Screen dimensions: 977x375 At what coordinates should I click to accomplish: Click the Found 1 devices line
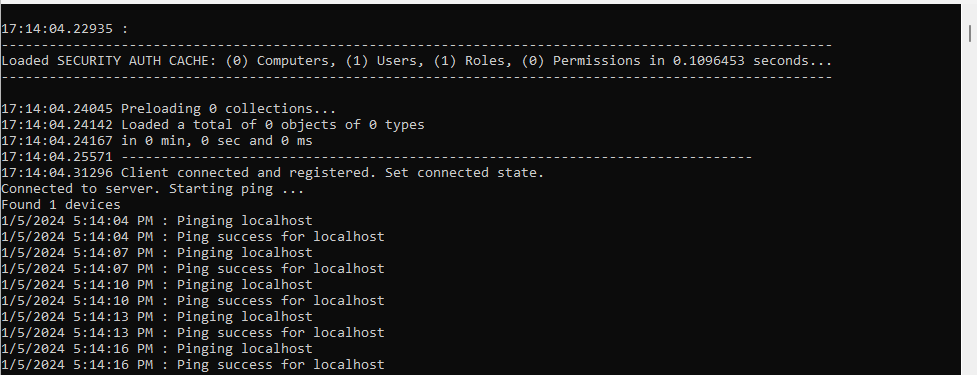click(61, 205)
